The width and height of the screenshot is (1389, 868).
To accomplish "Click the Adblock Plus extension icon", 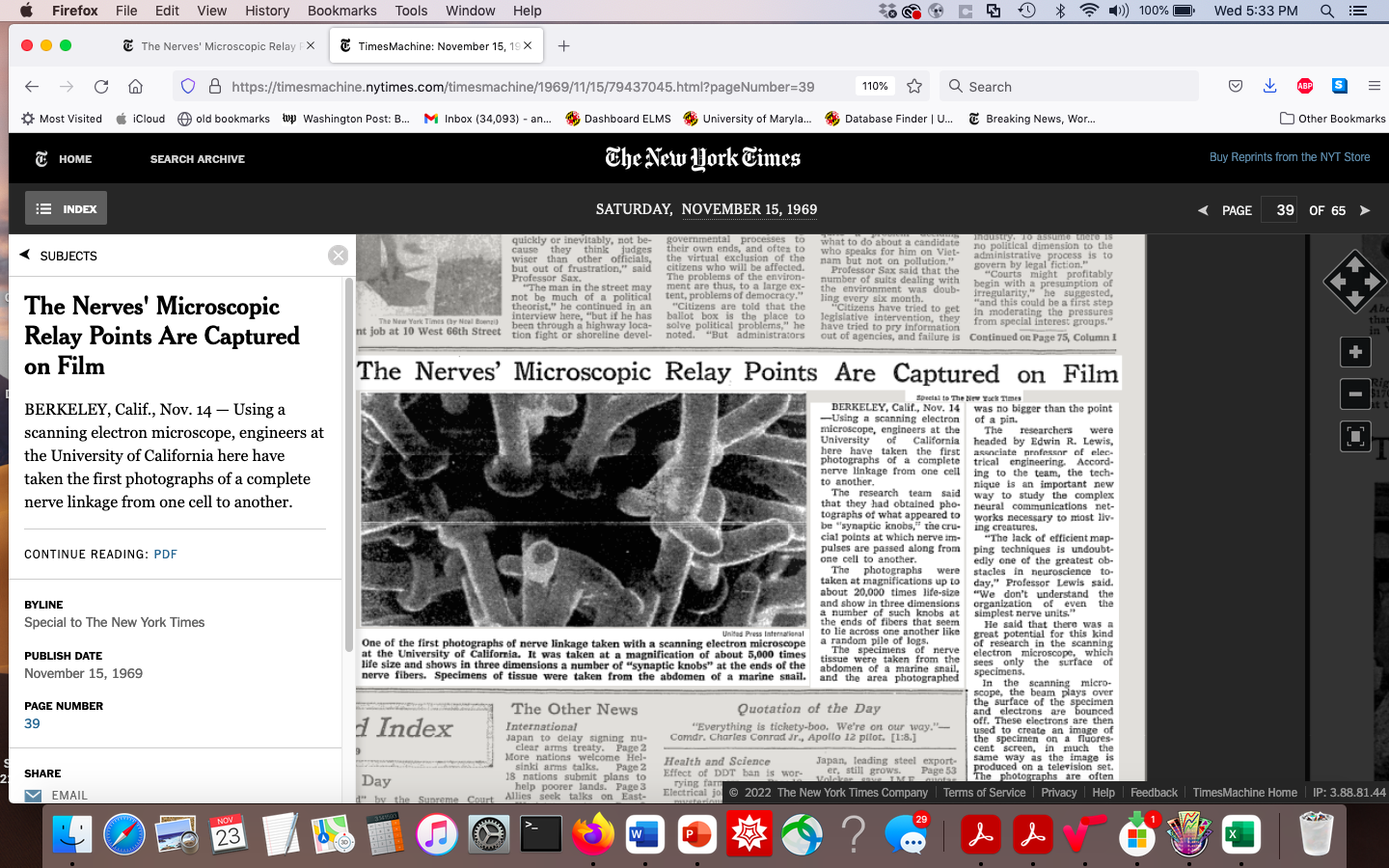I will pyautogui.click(x=1304, y=86).
